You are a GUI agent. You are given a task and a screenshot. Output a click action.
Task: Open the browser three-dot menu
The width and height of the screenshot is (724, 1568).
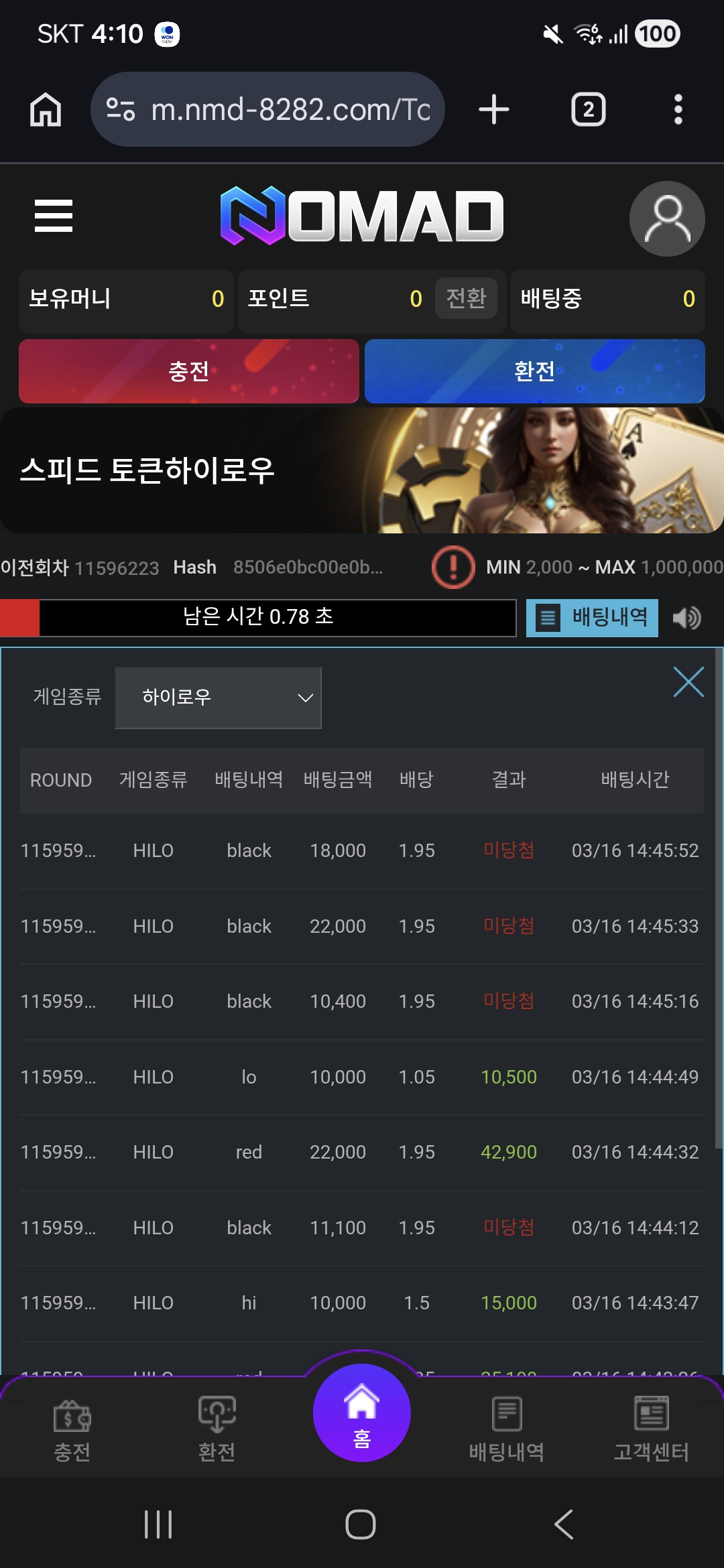(x=678, y=109)
